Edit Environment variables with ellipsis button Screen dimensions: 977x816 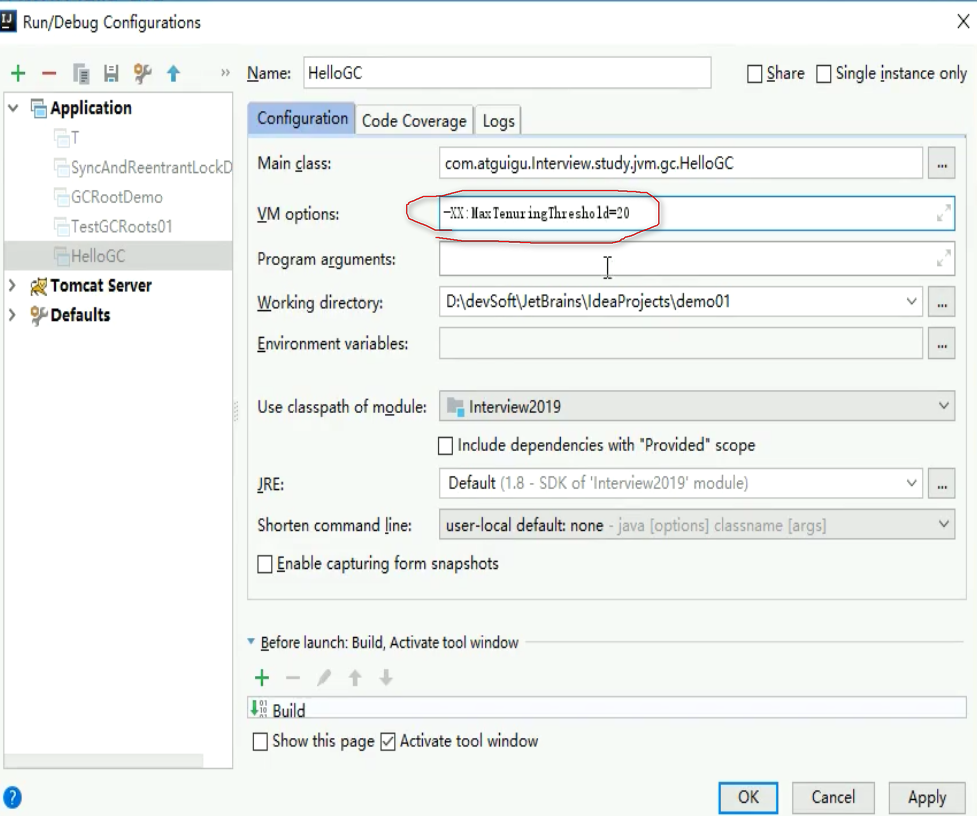[x=941, y=344]
